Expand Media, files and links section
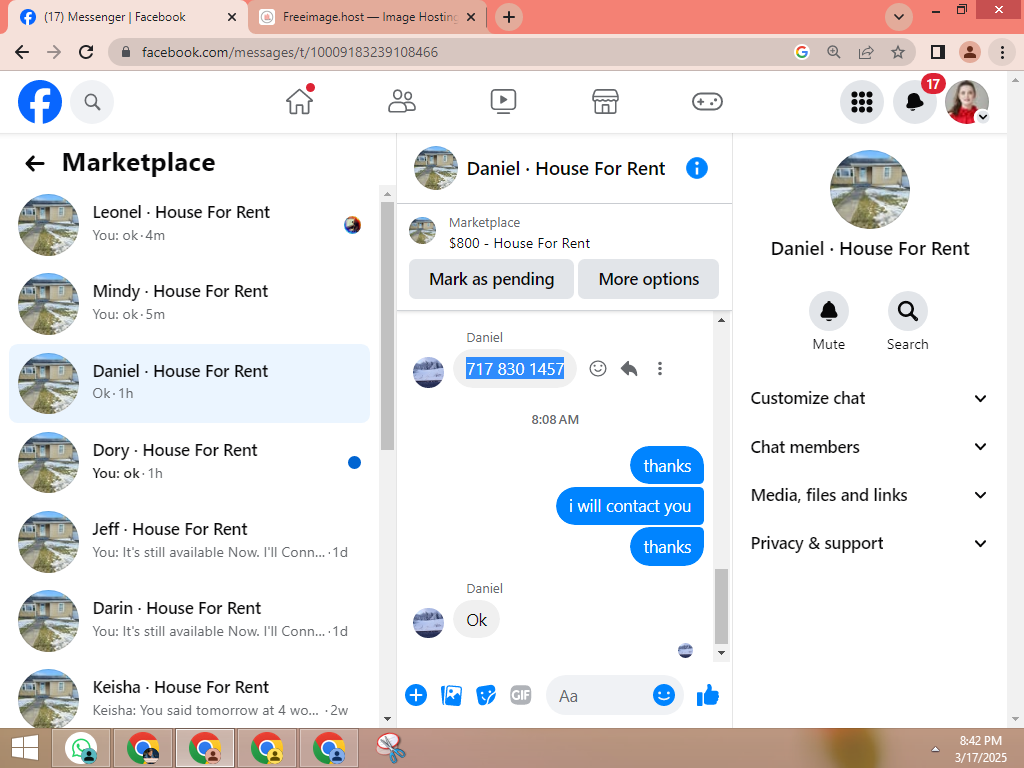 tap(869, 495)
